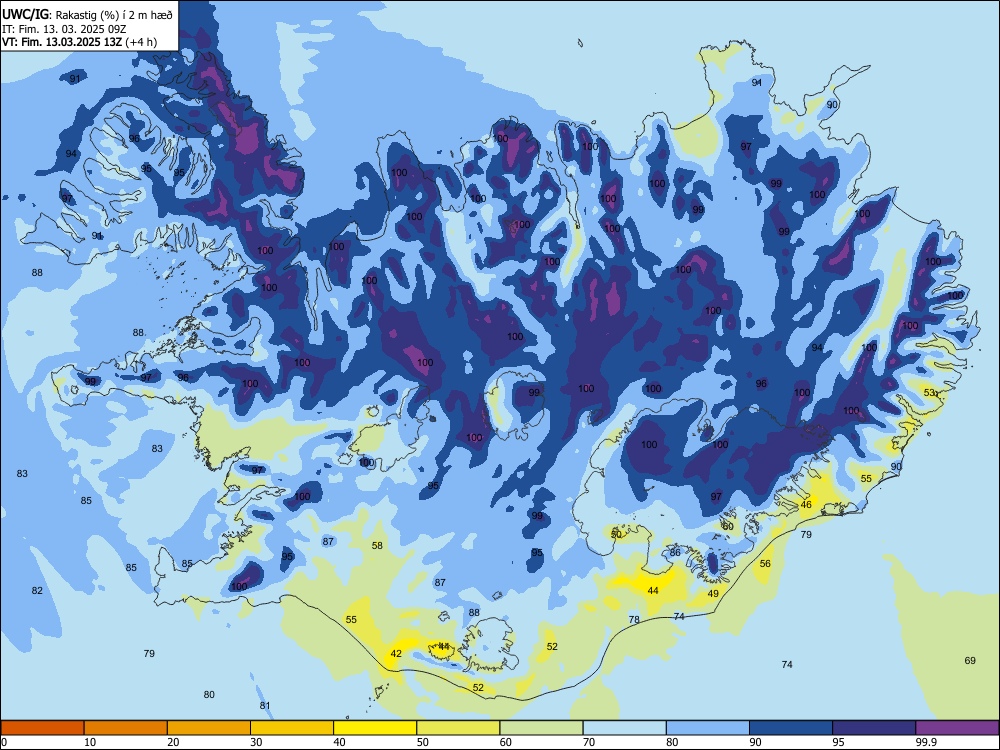Select the '69' value over the southeast ocean

click(x=970, y=660)
